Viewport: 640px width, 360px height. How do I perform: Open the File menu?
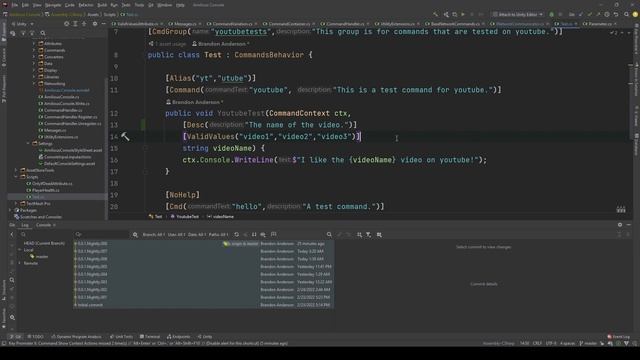tap(15, 5)
